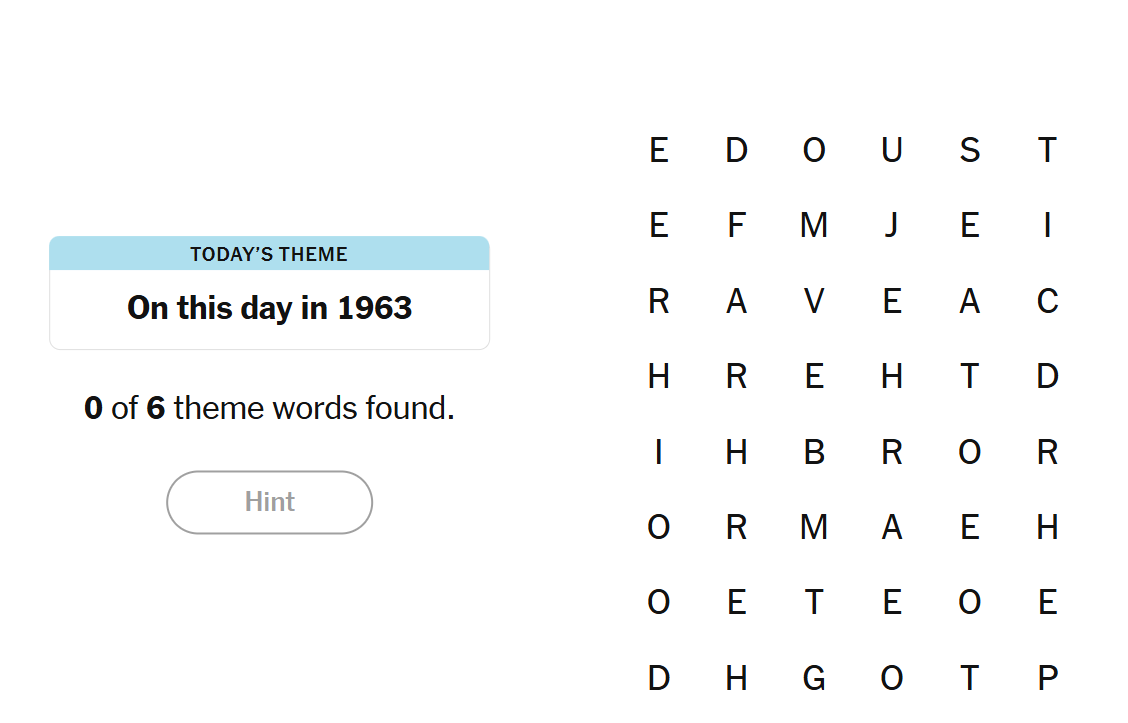The width and height of the screenshot is (1128, 723).
Task: Choose the letter J in the grid
Action: coord(891,225)
